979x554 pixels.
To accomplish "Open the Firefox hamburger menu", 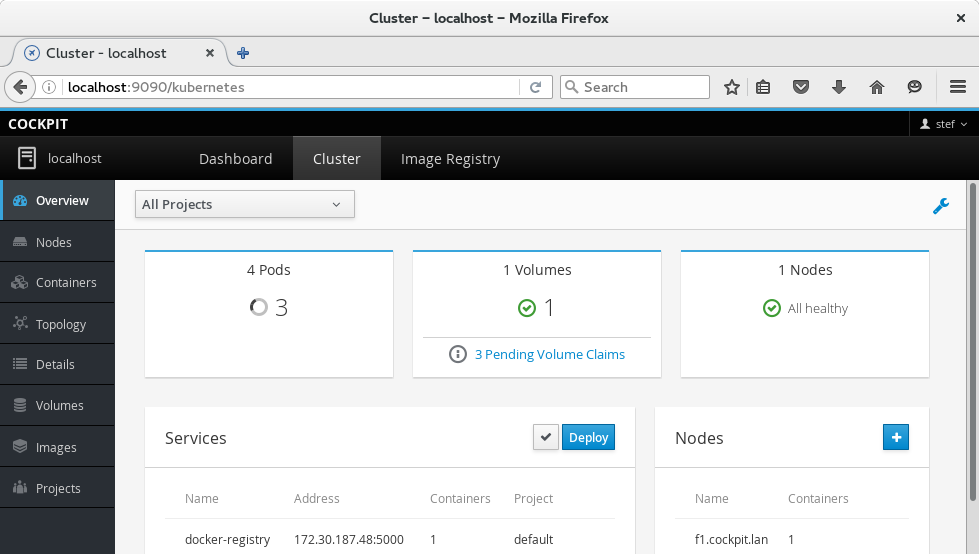I will 956,87.
